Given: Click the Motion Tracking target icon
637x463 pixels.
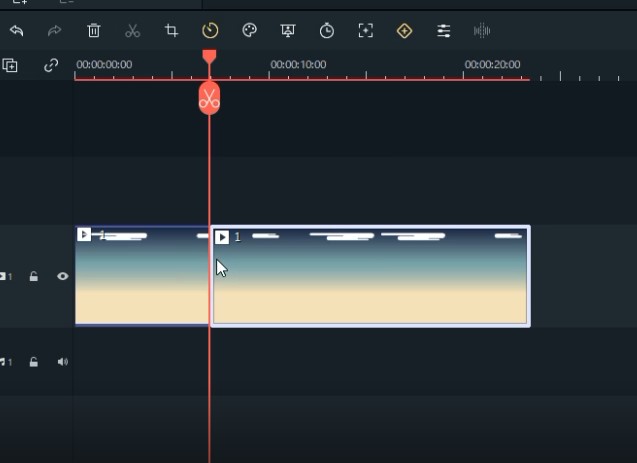Looking at the screenshot, I should pos(366,31).
